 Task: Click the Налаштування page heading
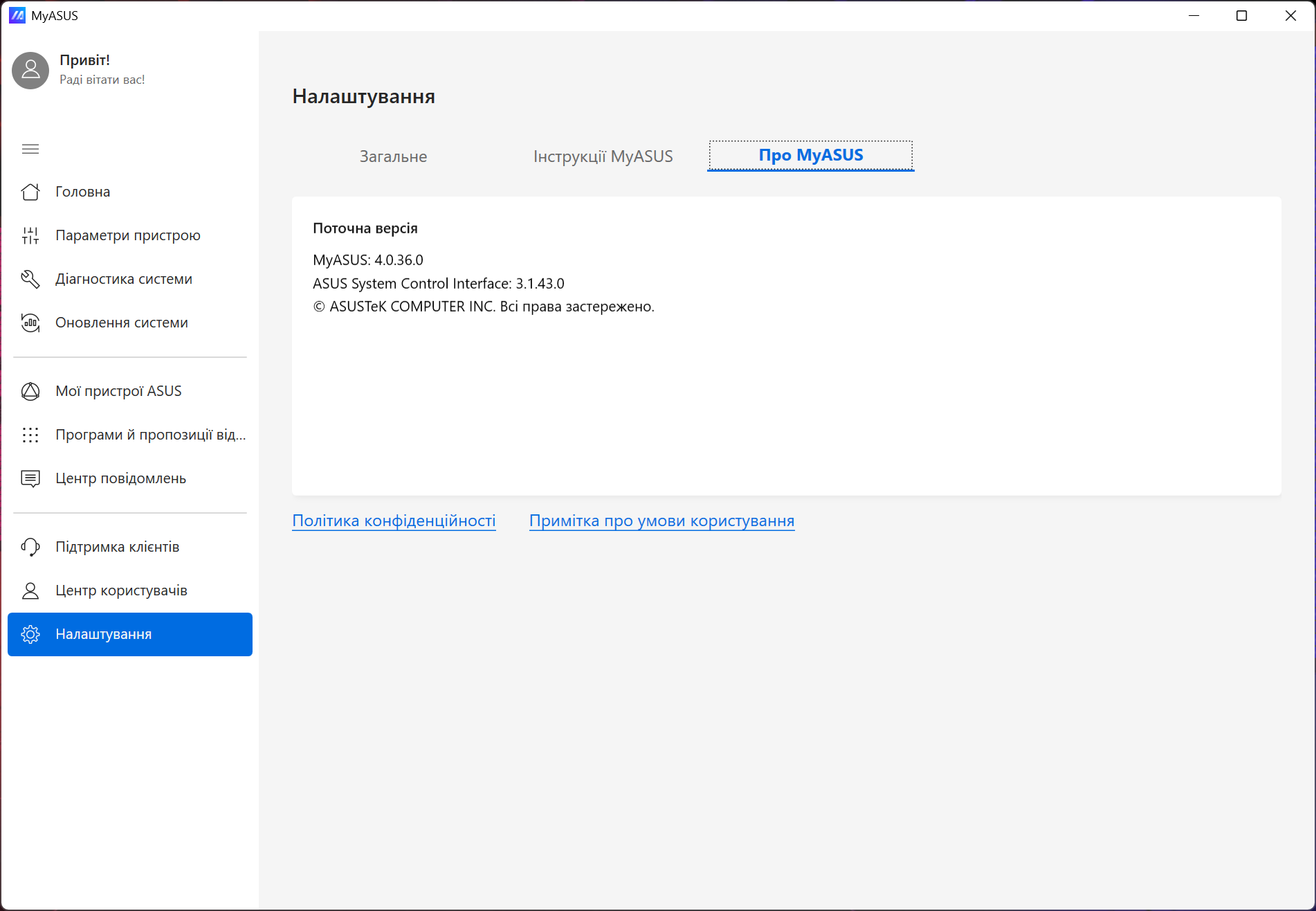coord(364,96)
